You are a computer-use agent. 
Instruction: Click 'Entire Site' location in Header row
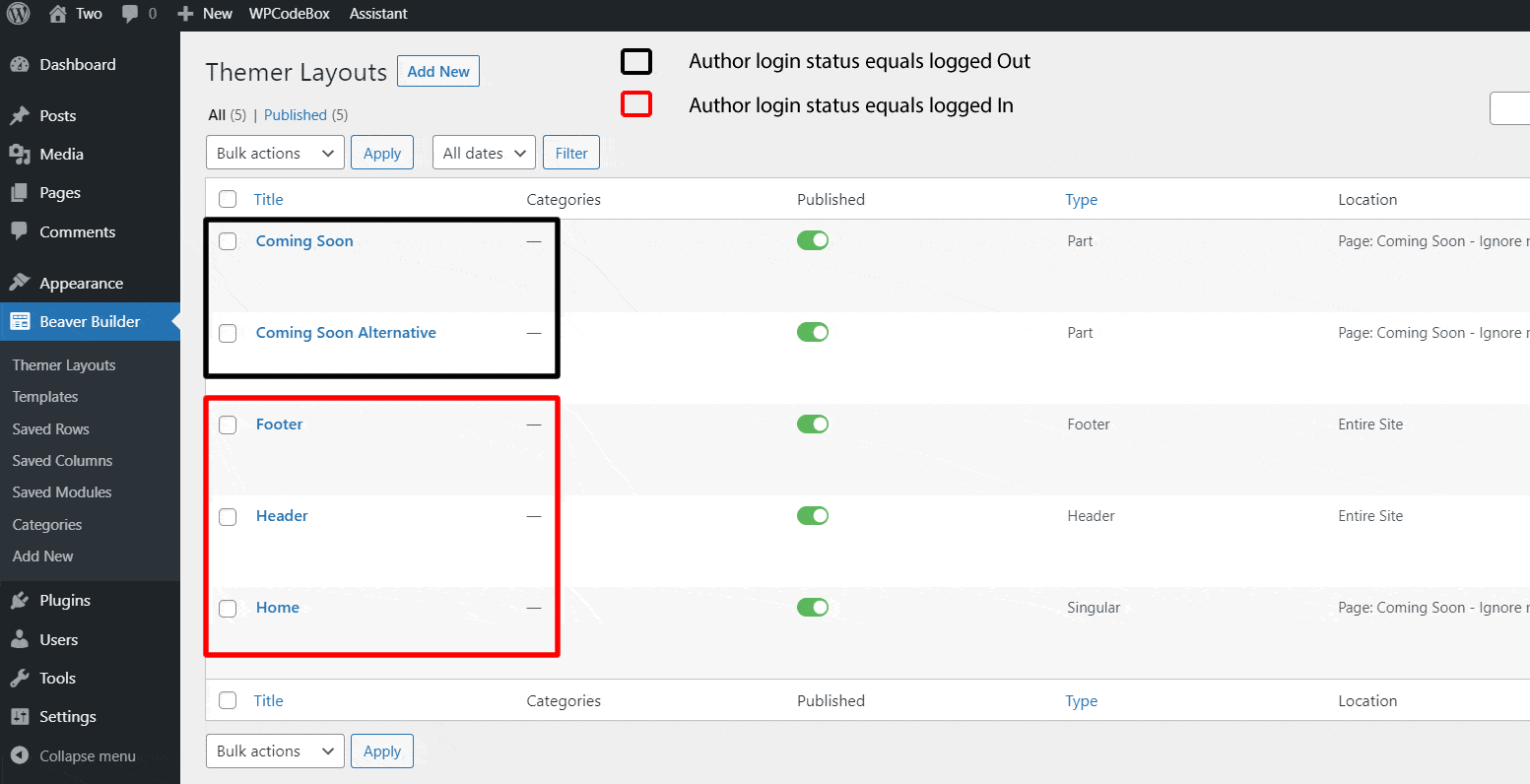[x=1370, y=516]
